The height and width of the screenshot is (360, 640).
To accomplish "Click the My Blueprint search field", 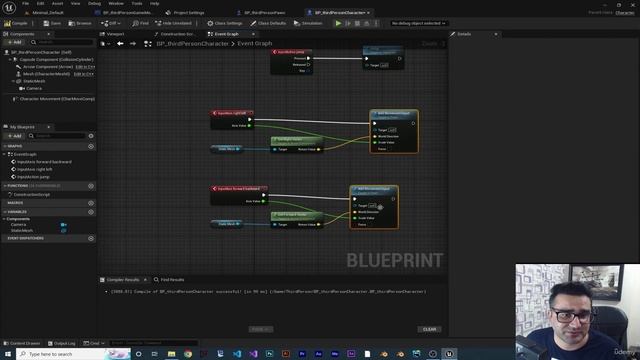I will pyautogui.click(x=57, y=136).
